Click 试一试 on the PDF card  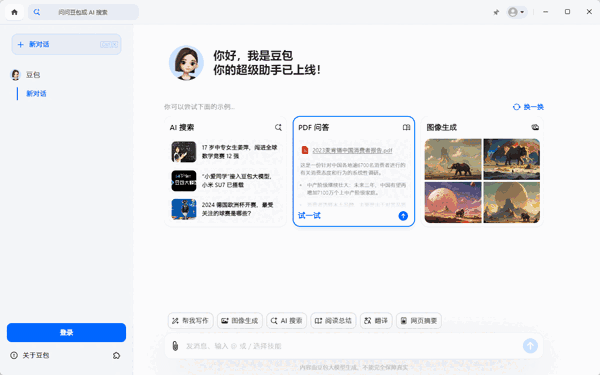pos(309,215)
